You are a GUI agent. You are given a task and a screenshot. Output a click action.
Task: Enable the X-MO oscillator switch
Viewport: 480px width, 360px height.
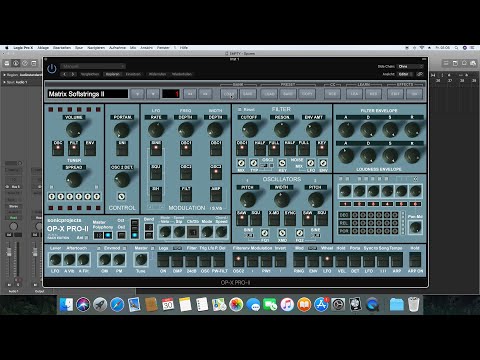274,218
